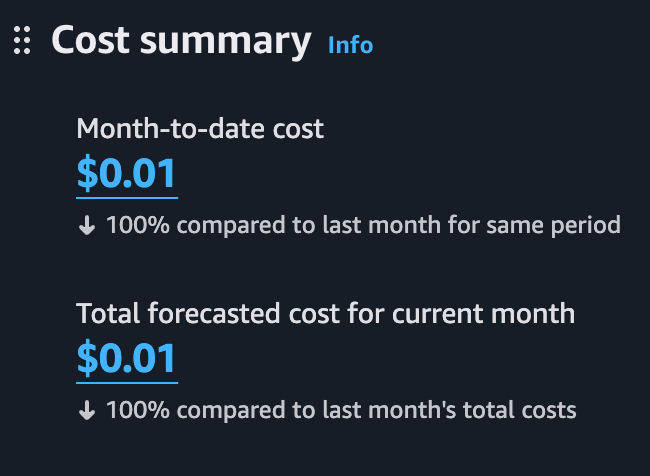Click the 100% value in total-costs comparison
The height and width of the screenshot is (476, 650).
129,409
